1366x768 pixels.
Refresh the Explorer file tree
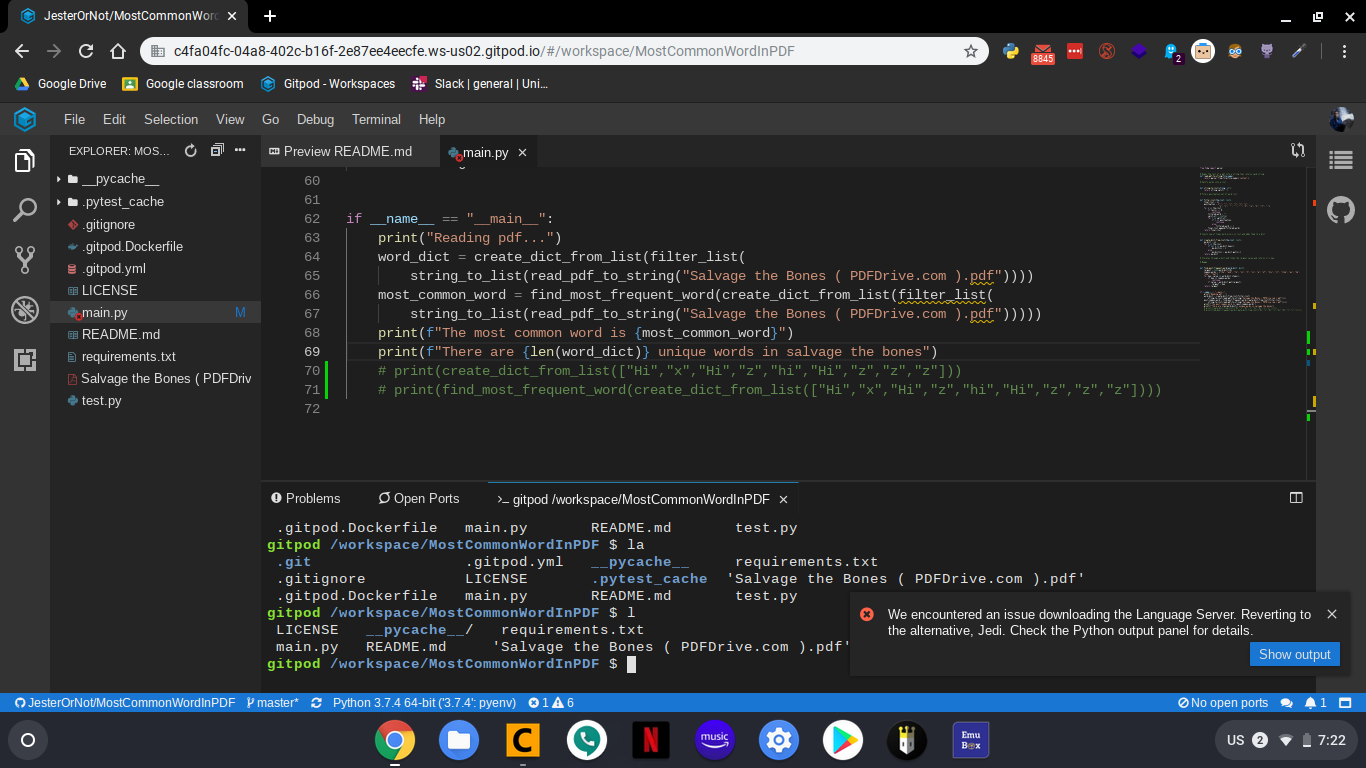pyautogui.click(x=190, y=151)
